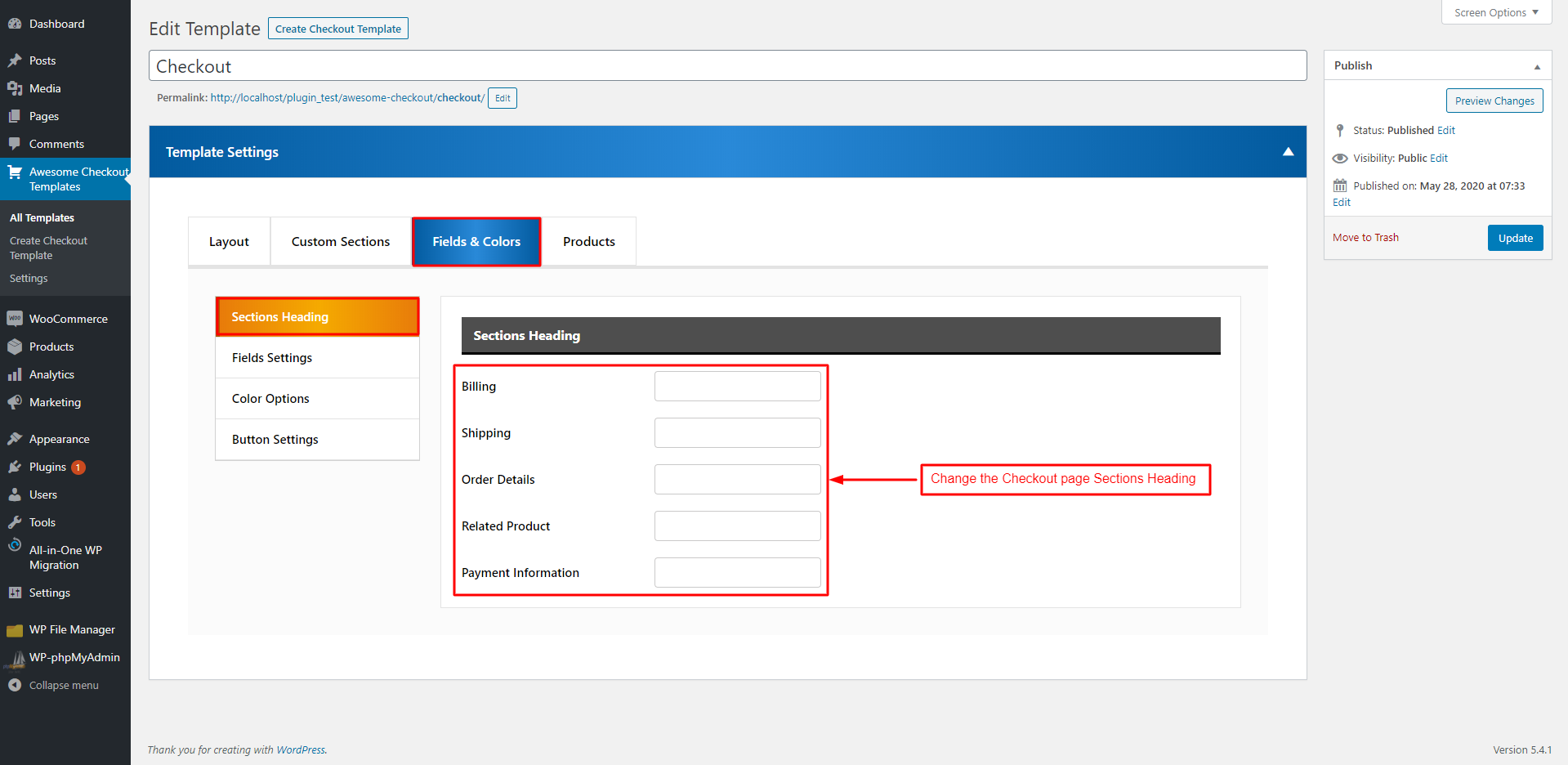The image size is (1568, 765).
Task: Open the Products tab in Template Settings
Action: point(589,241)
